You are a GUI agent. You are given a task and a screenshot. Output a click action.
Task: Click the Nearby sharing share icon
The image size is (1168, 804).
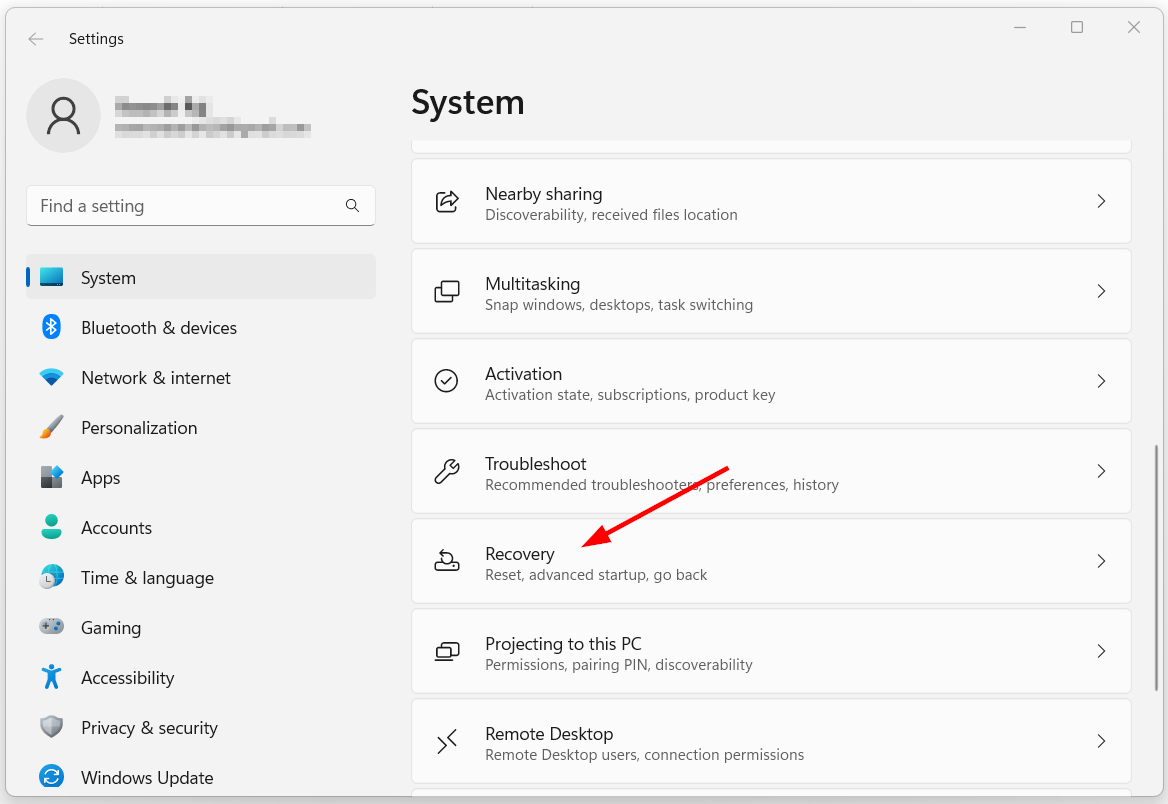click(x=447, y=201)
